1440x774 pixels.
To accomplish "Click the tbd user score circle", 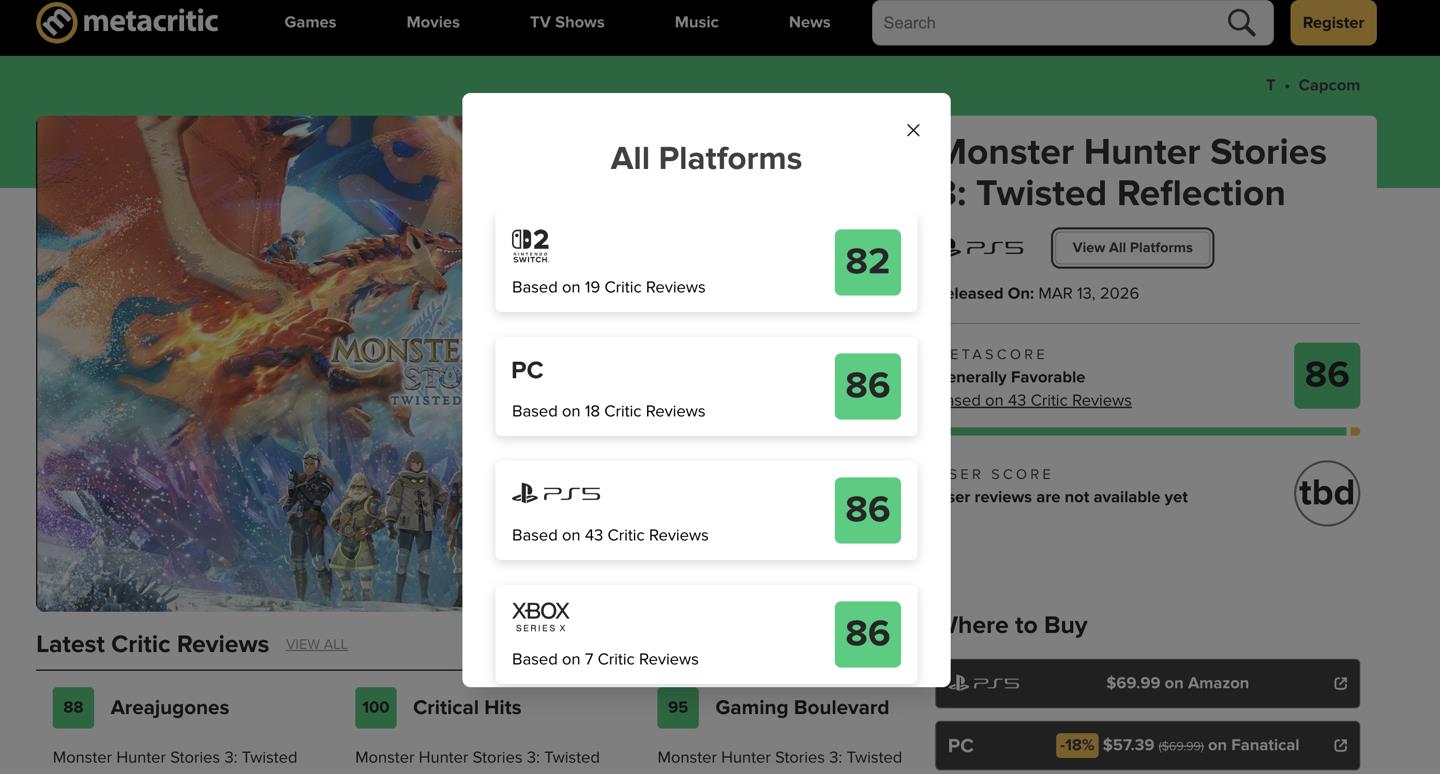I will [1326, 493].
